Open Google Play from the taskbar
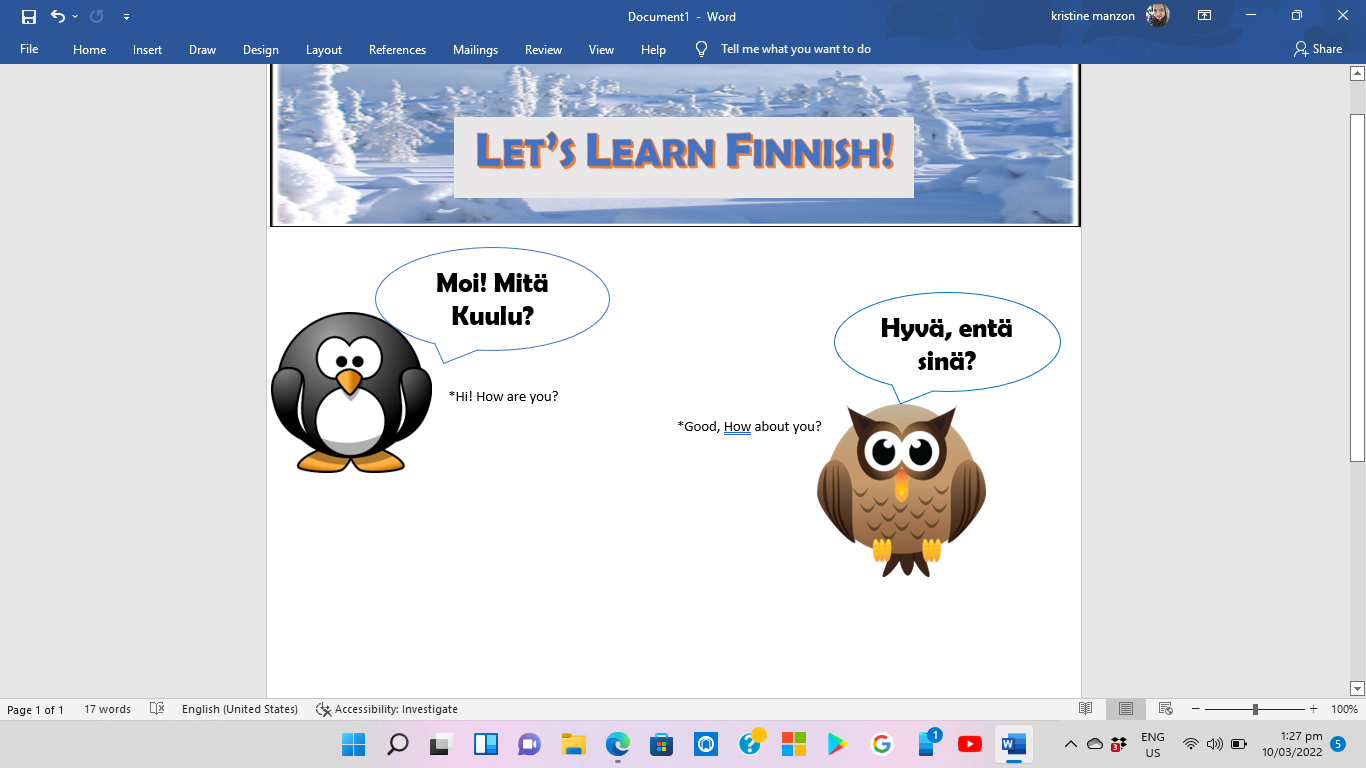 [x=837, y=744]
